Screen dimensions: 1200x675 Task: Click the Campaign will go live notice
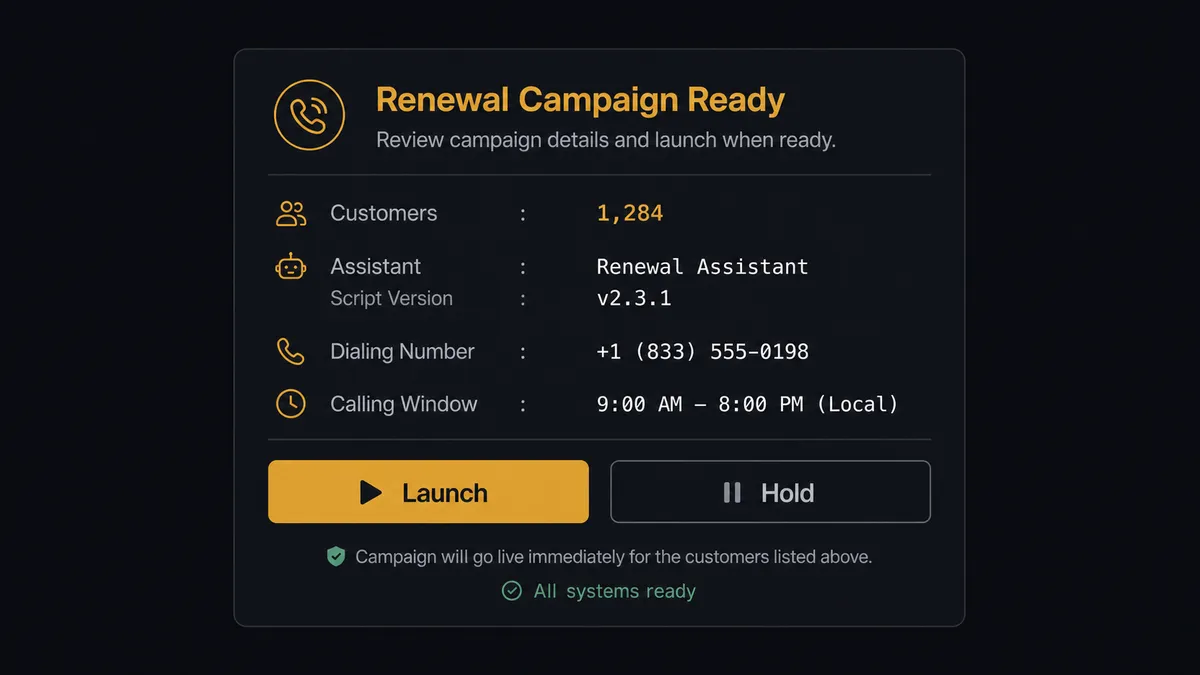point(614,557)
